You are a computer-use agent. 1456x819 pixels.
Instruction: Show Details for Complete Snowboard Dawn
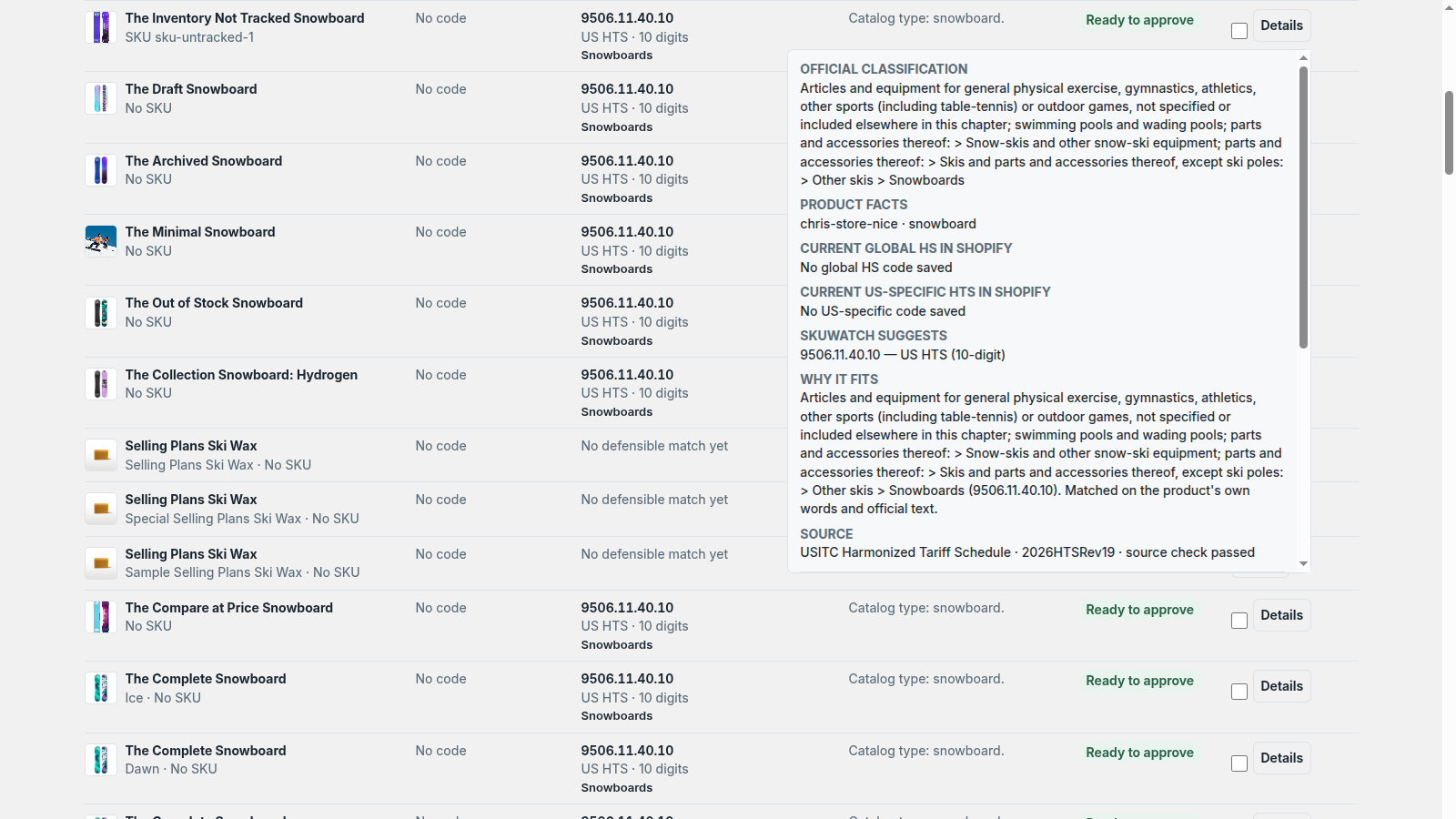click(x=1281, y=758)
